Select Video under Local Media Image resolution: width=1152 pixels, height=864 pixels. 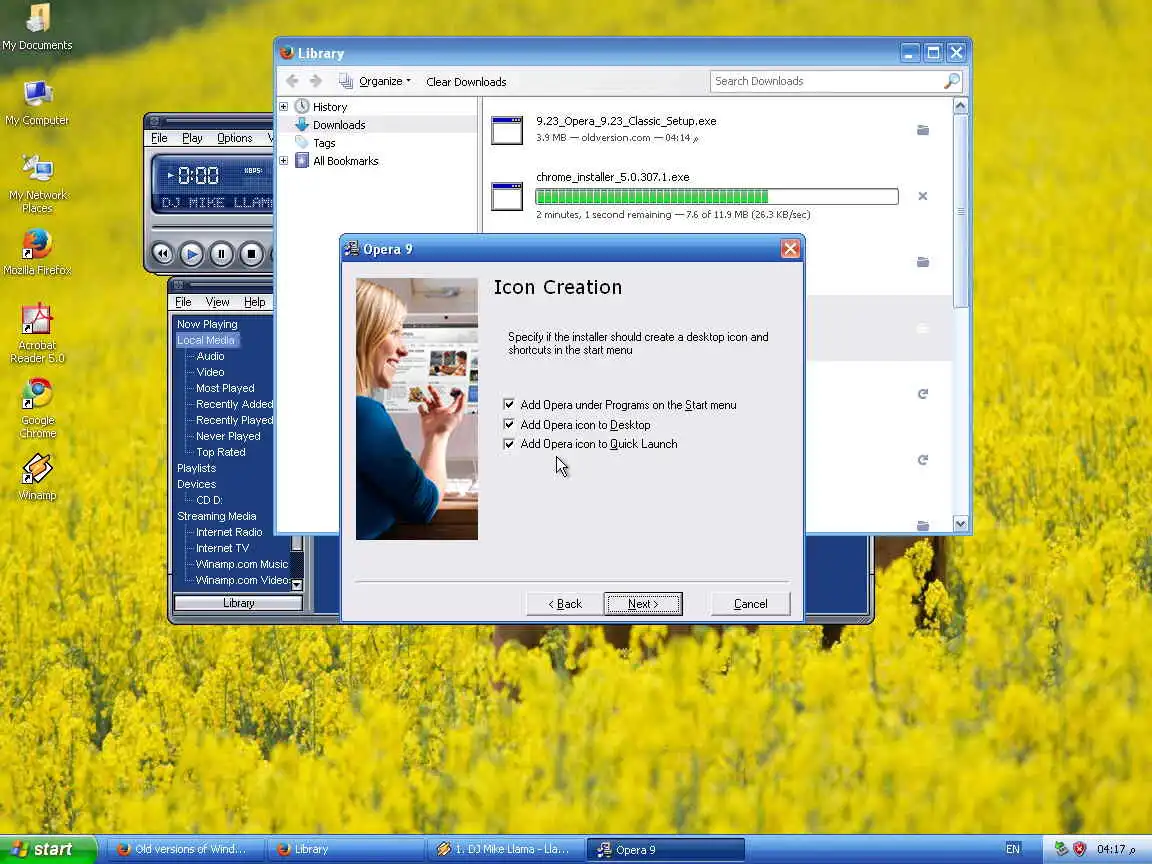pyautogui.click(x=210, y=372)
